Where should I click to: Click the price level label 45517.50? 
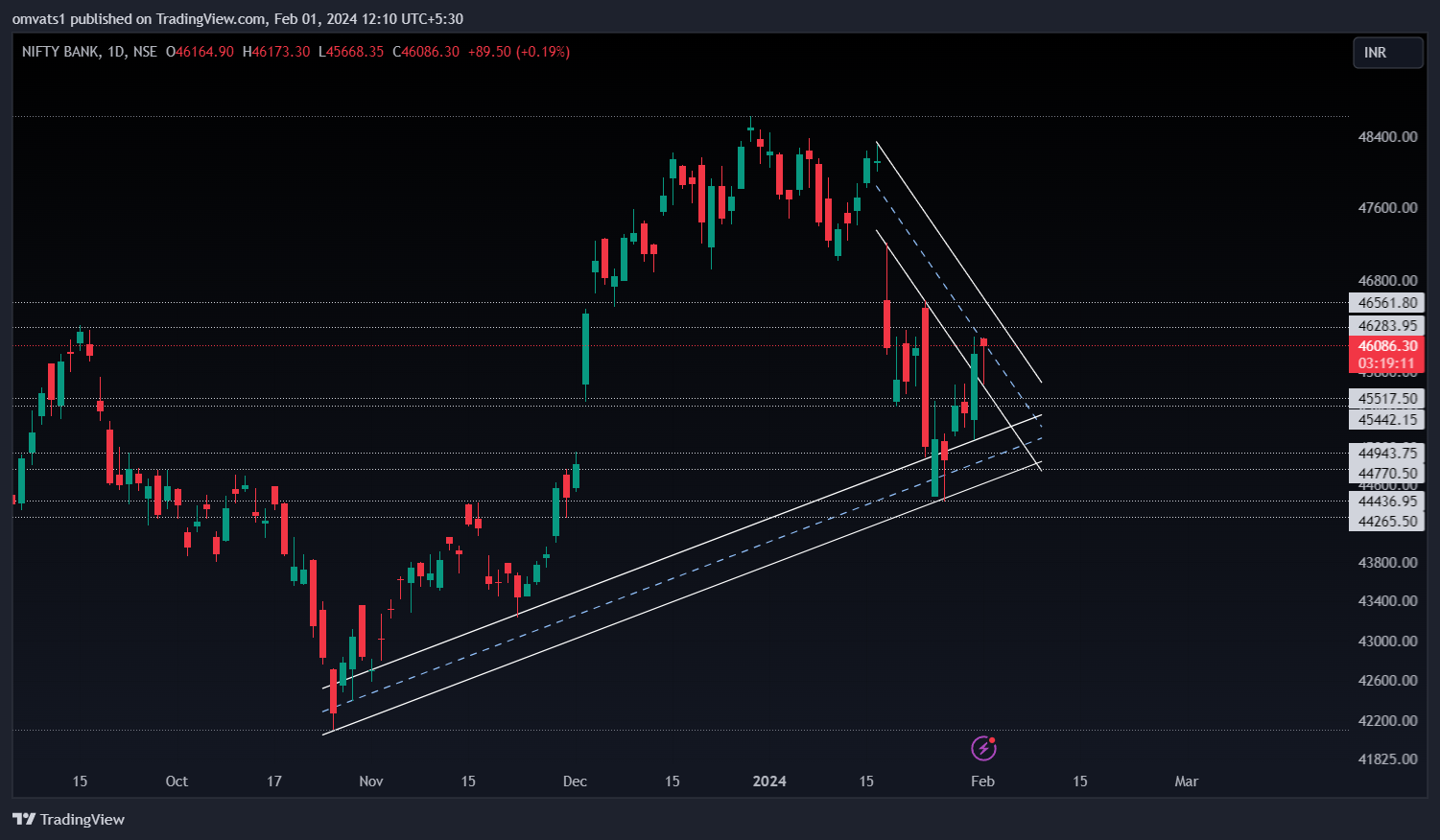[1387, 399]
